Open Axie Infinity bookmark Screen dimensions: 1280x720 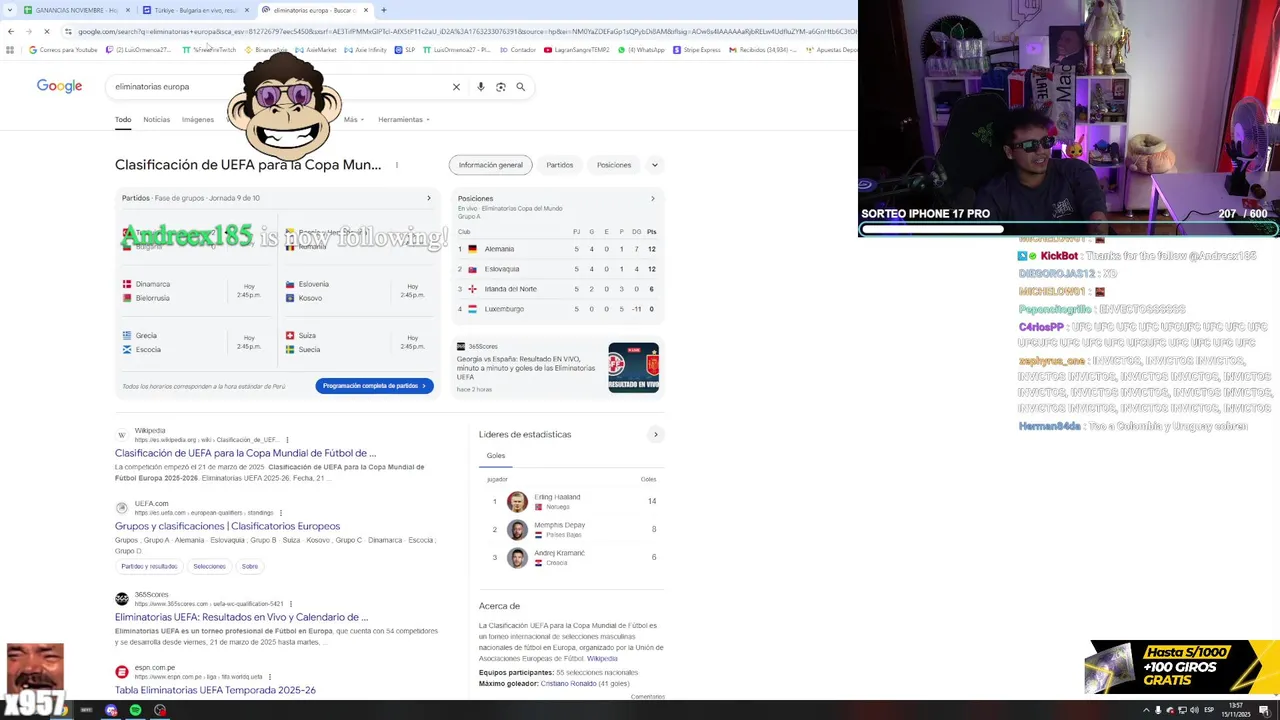pyautogui.click(x=365, y=50)
